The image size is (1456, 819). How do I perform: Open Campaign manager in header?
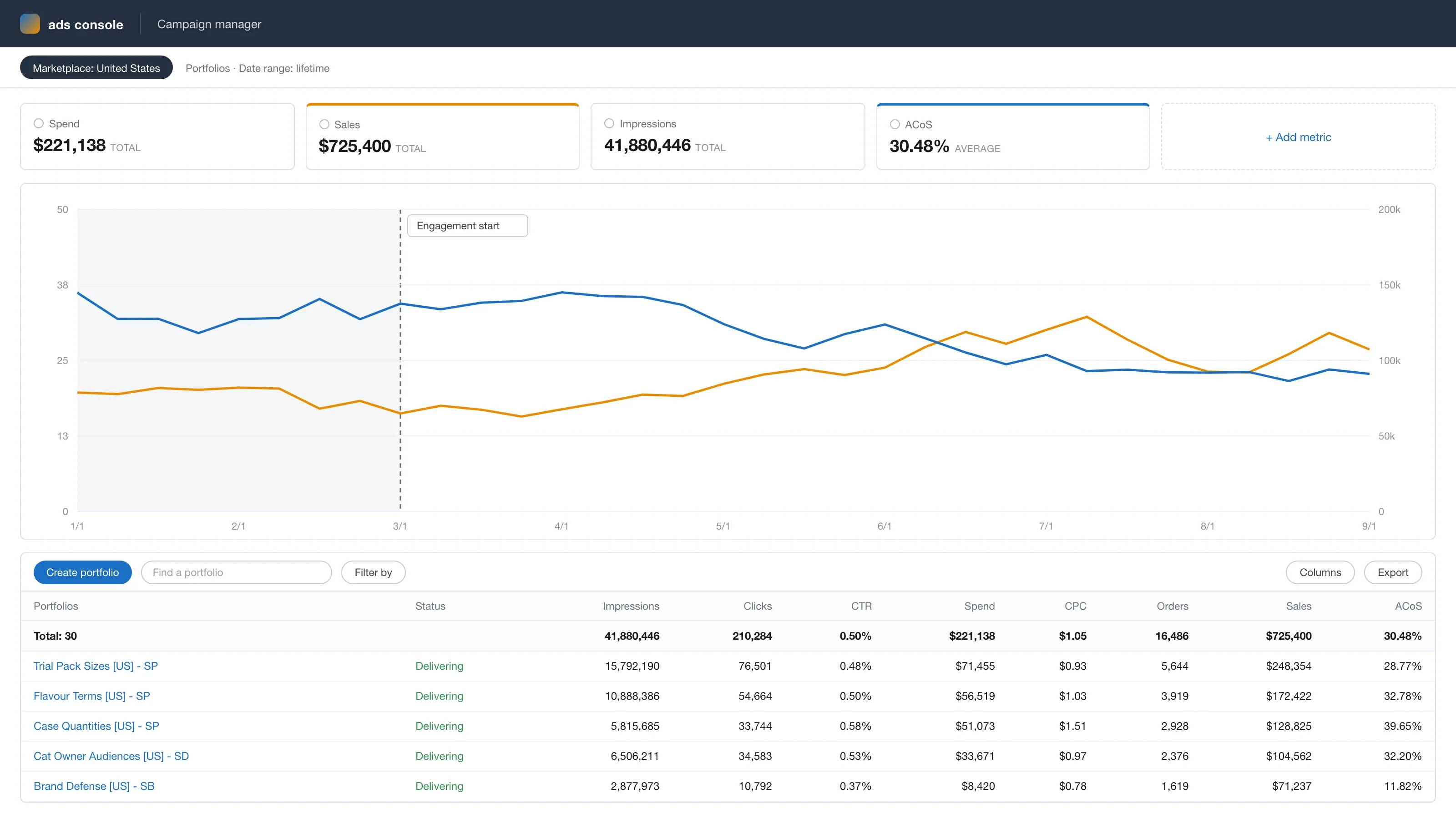coord(209,24)
